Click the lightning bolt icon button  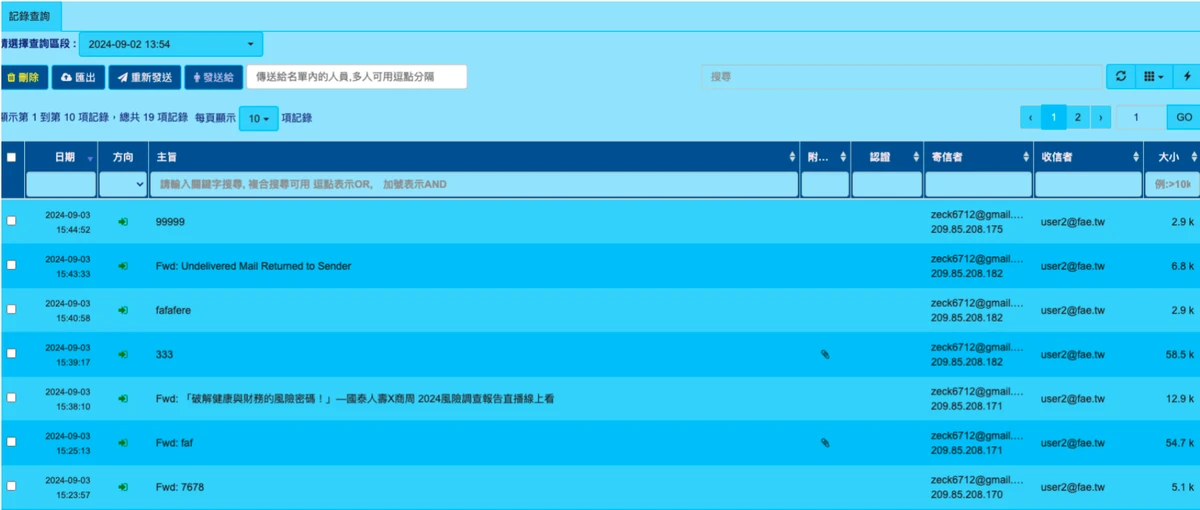click(x=1187, y=76)
